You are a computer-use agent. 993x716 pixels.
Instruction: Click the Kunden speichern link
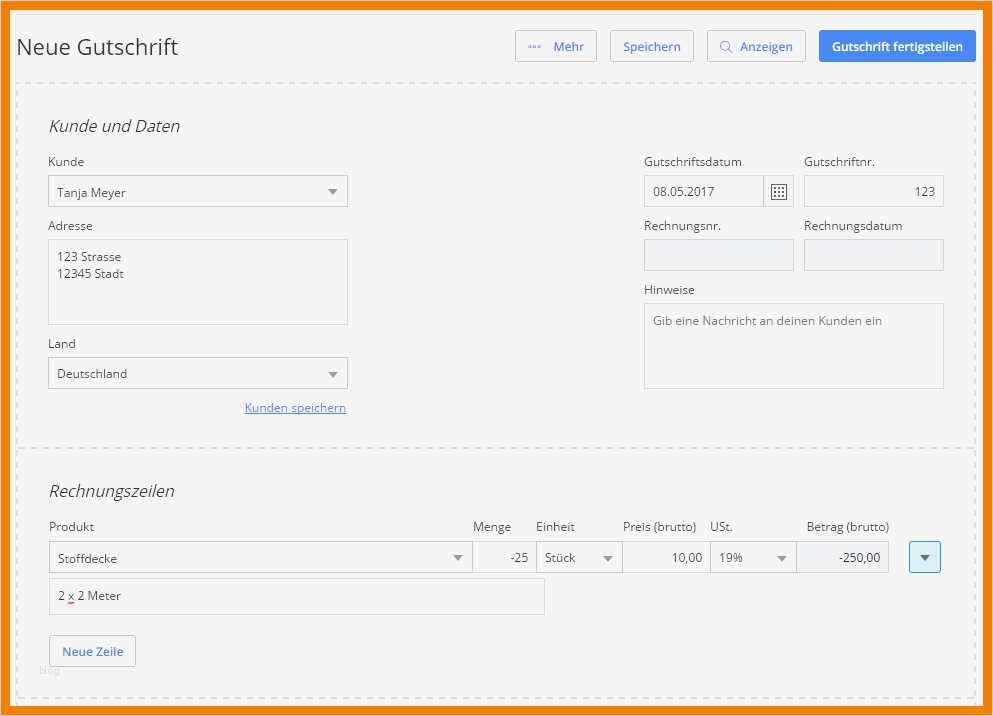tap(295, 408)
